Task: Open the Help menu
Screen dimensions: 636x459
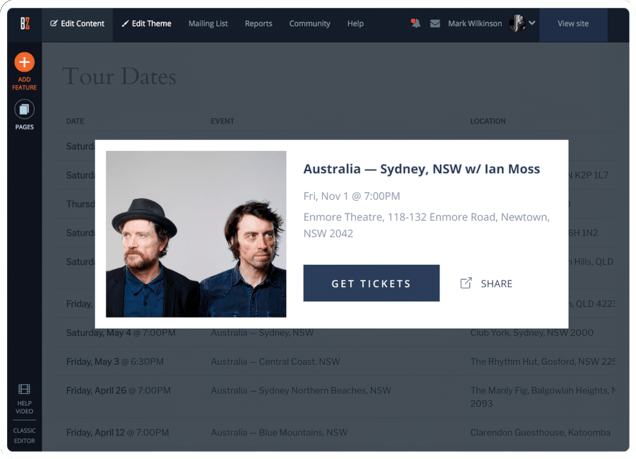Action: click(x=355, y=23)
